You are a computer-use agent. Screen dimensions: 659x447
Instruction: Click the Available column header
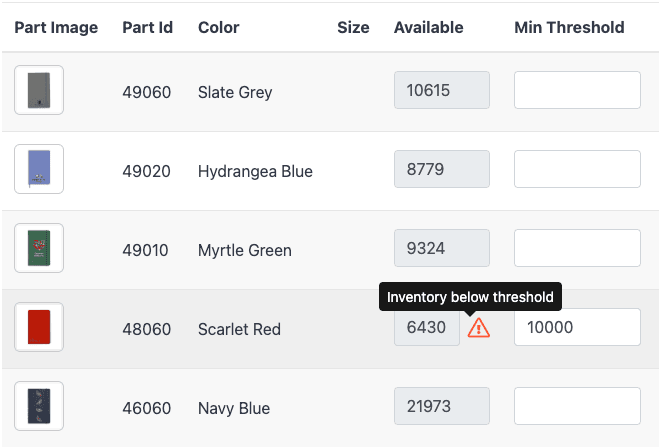point(428,28)
